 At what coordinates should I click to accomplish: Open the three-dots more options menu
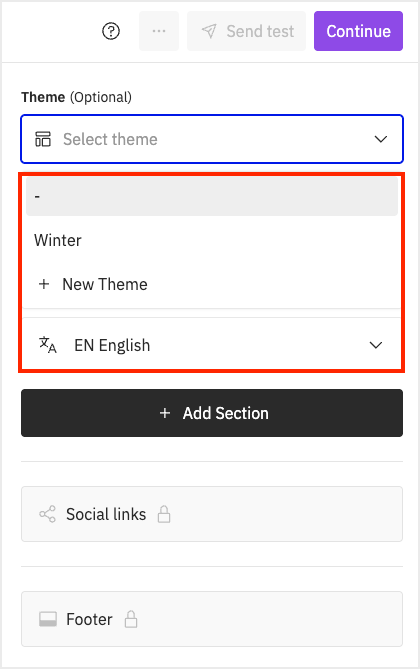point(159,31)
